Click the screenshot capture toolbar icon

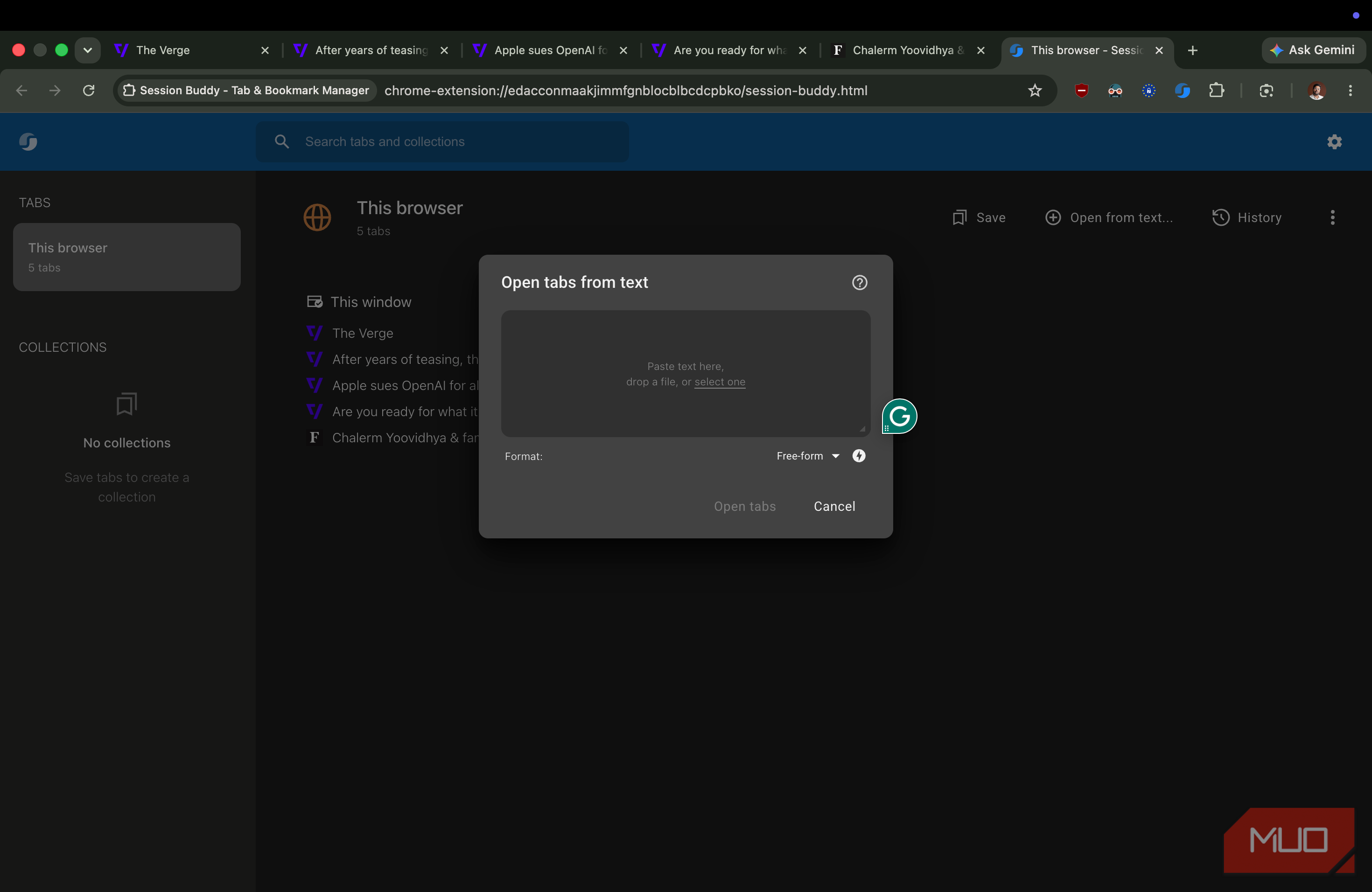[x=1266, y=91]
